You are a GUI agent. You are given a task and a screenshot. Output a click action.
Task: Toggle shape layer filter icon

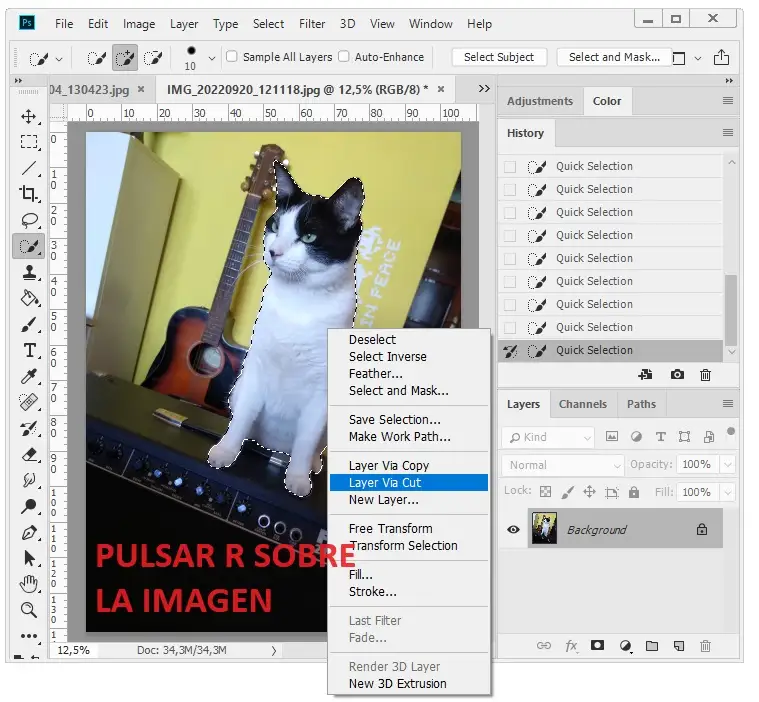[x=684, y=437]
